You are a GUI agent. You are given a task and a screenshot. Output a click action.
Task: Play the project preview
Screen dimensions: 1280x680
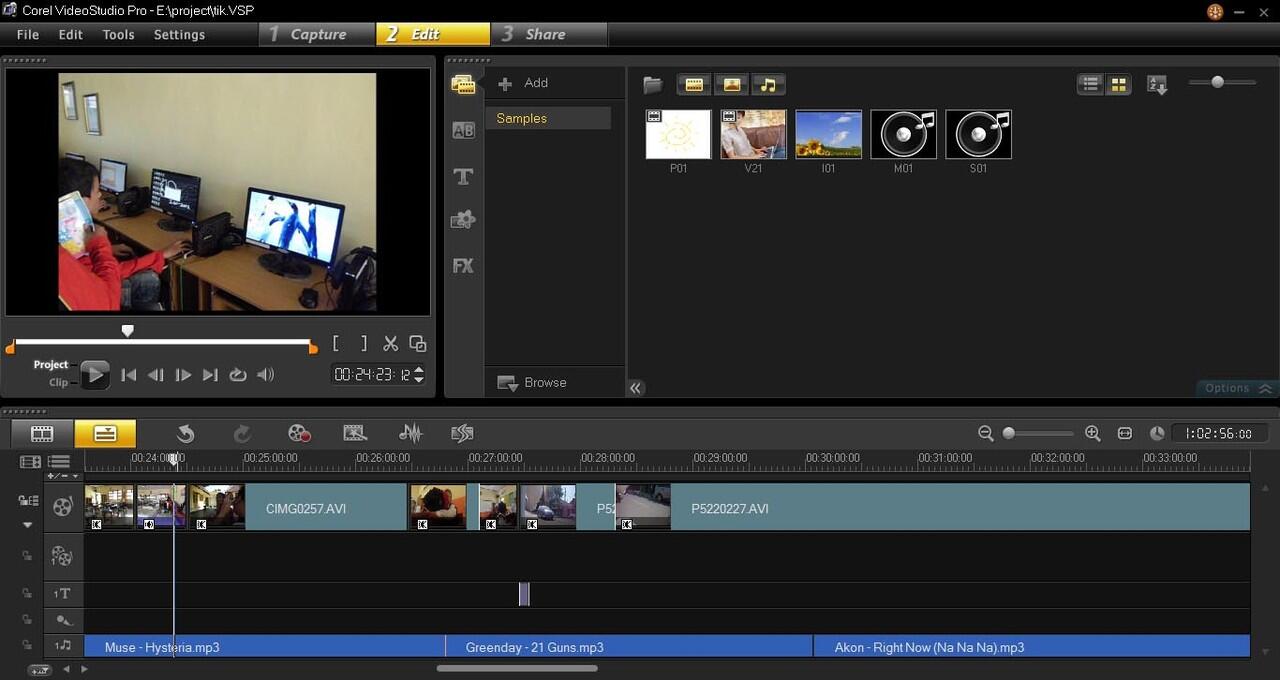click(x=94, y=375)
